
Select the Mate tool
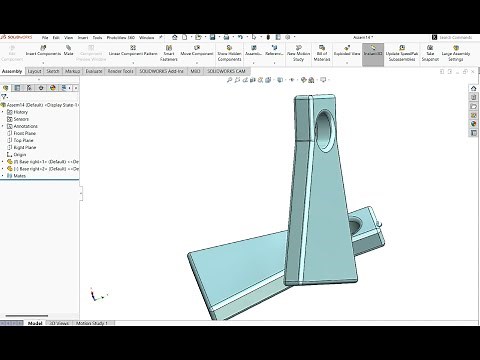tap(68, 51)
